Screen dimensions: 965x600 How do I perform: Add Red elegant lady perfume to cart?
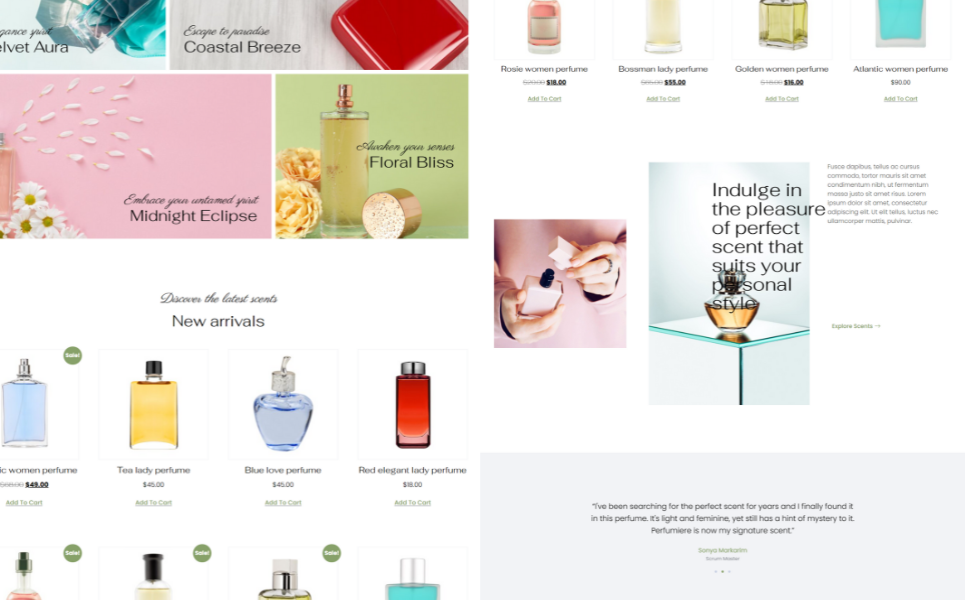tap(412, 503)
